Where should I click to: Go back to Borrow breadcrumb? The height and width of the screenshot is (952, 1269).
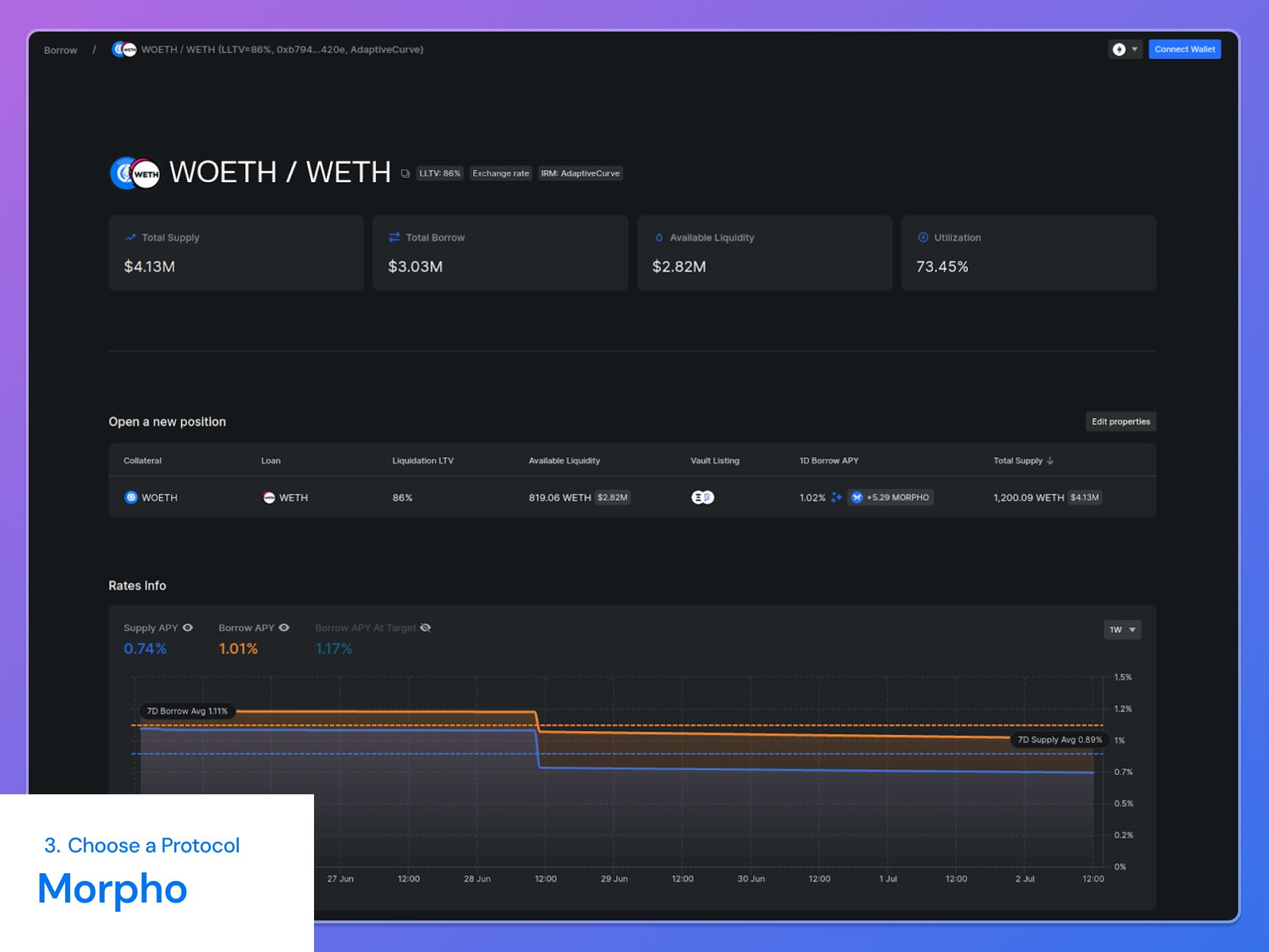coord(60,50)
